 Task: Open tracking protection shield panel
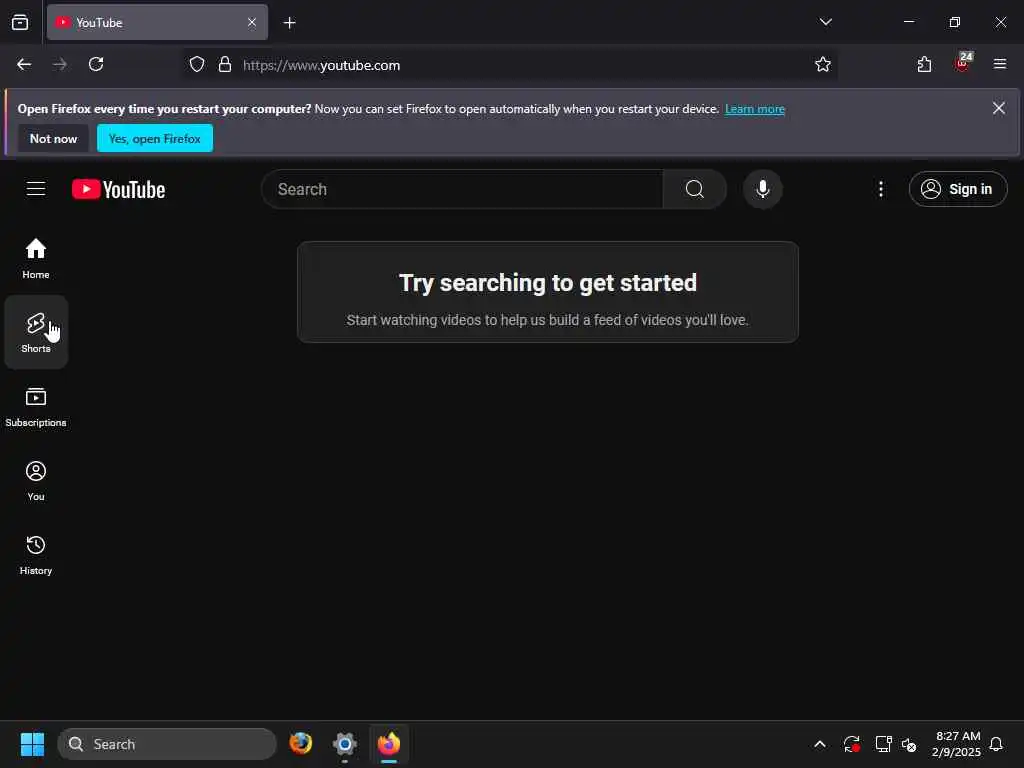click(x=197, y=65)
